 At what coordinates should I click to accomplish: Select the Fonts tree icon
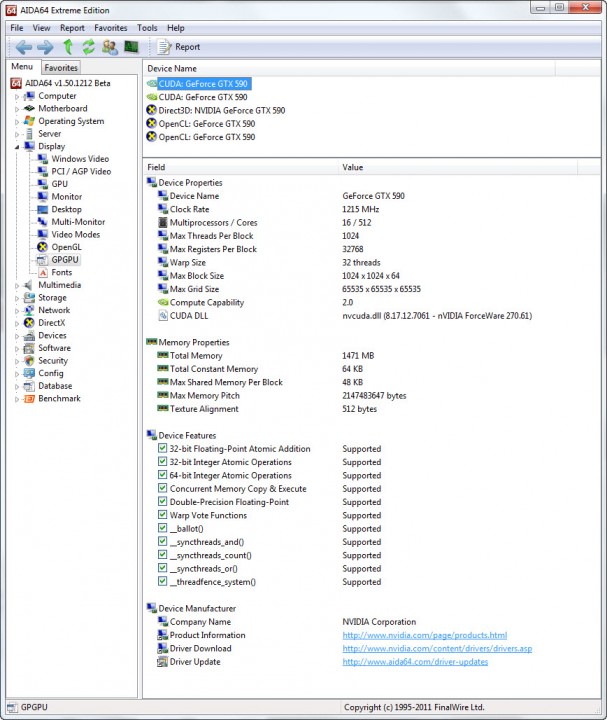pyautogui.click(x=42, y=272)
